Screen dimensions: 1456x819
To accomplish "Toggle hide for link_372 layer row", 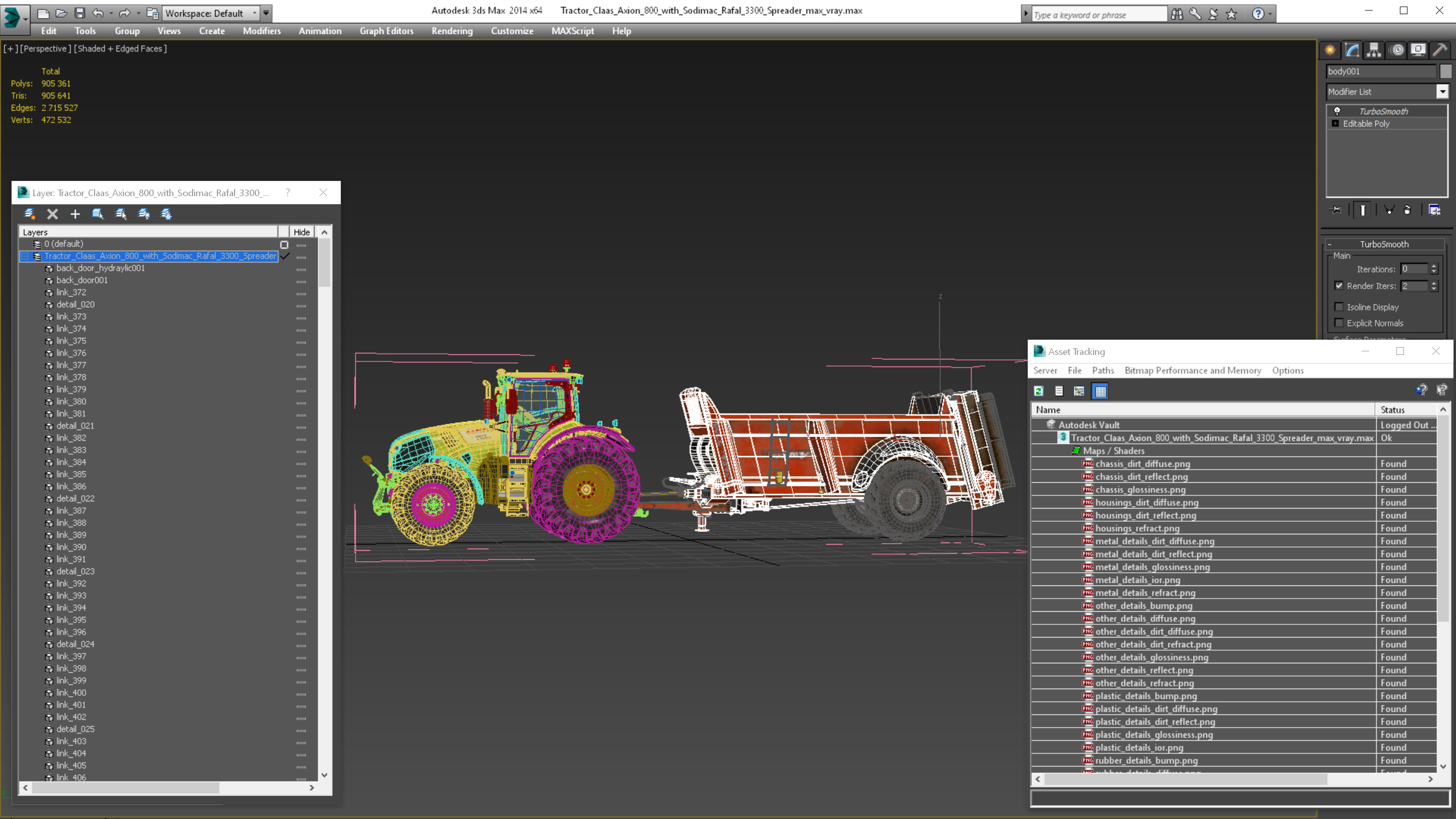I will [301, 293].
